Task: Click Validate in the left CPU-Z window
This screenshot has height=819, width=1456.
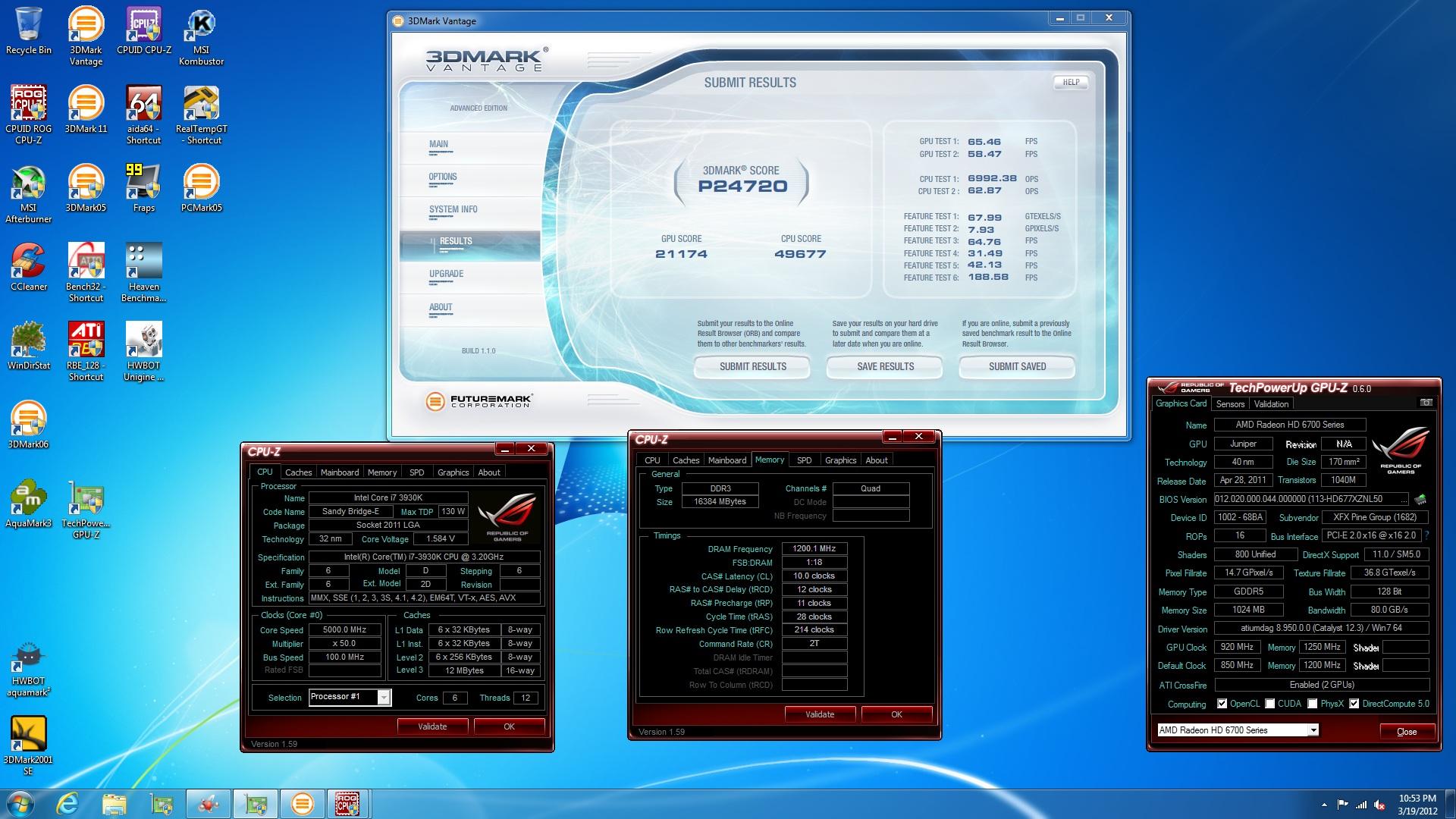Action: point(432,726)
